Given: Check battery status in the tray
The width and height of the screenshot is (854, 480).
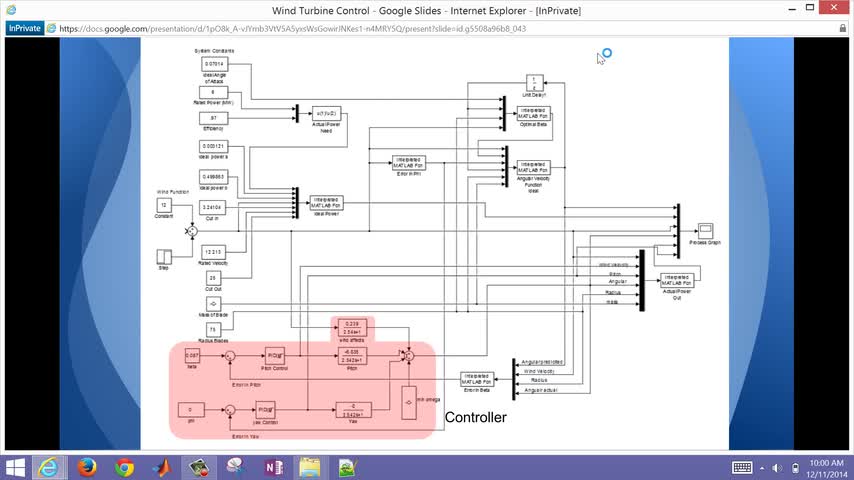Looking at the screenshot, I should [x=795, y=468].
